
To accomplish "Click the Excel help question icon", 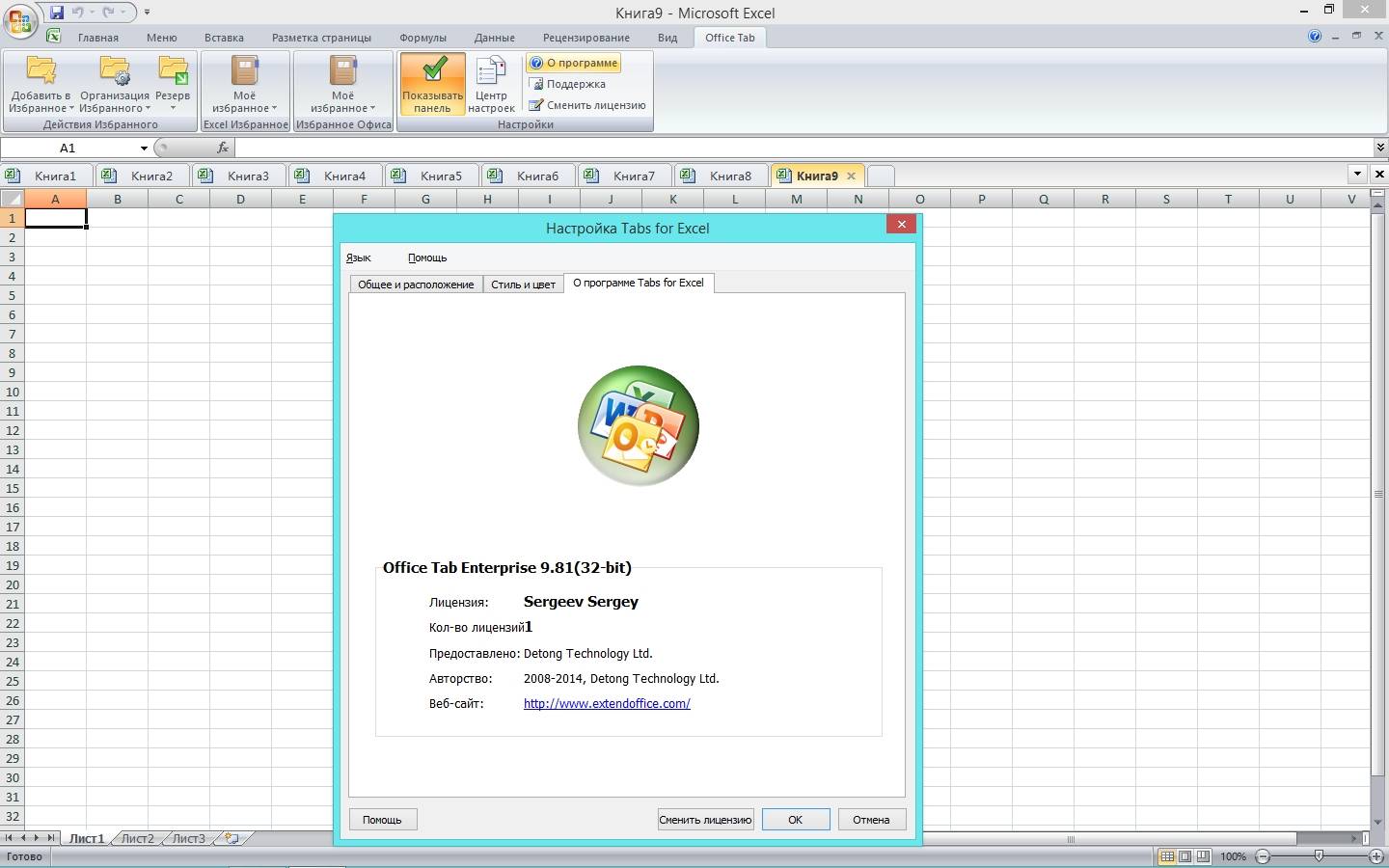I will coord(1315,37).
